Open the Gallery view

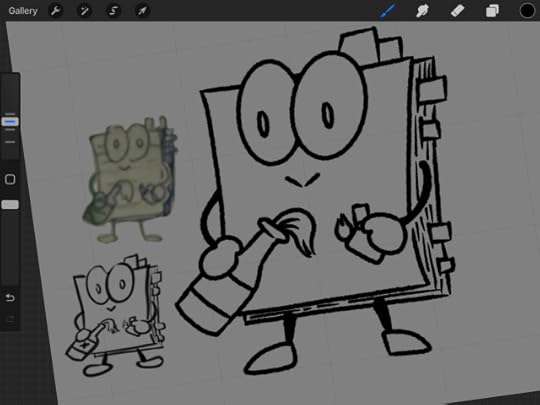coord(23,11)
